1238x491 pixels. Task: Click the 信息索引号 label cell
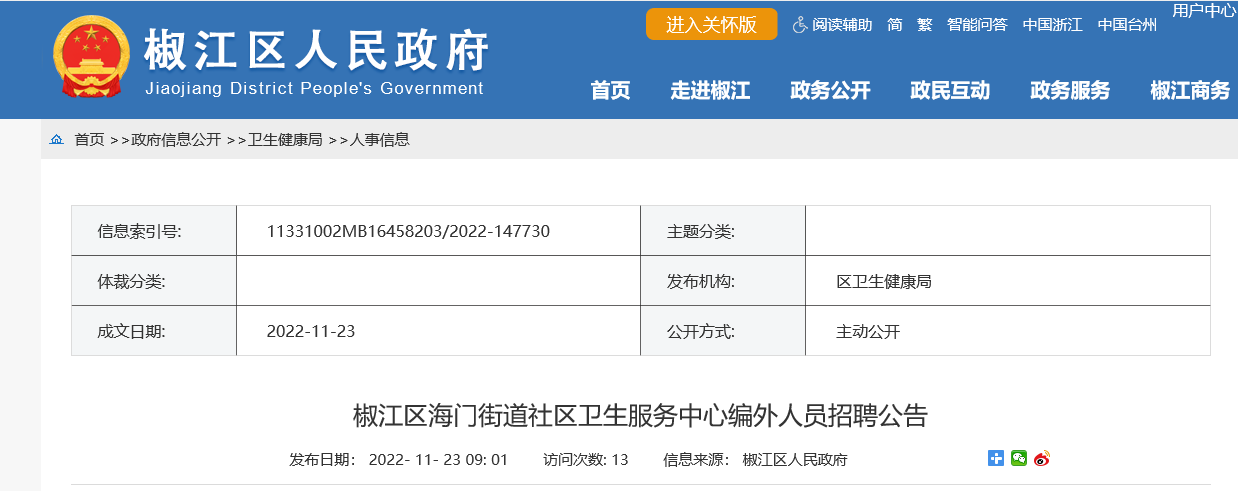coord(154,231)
